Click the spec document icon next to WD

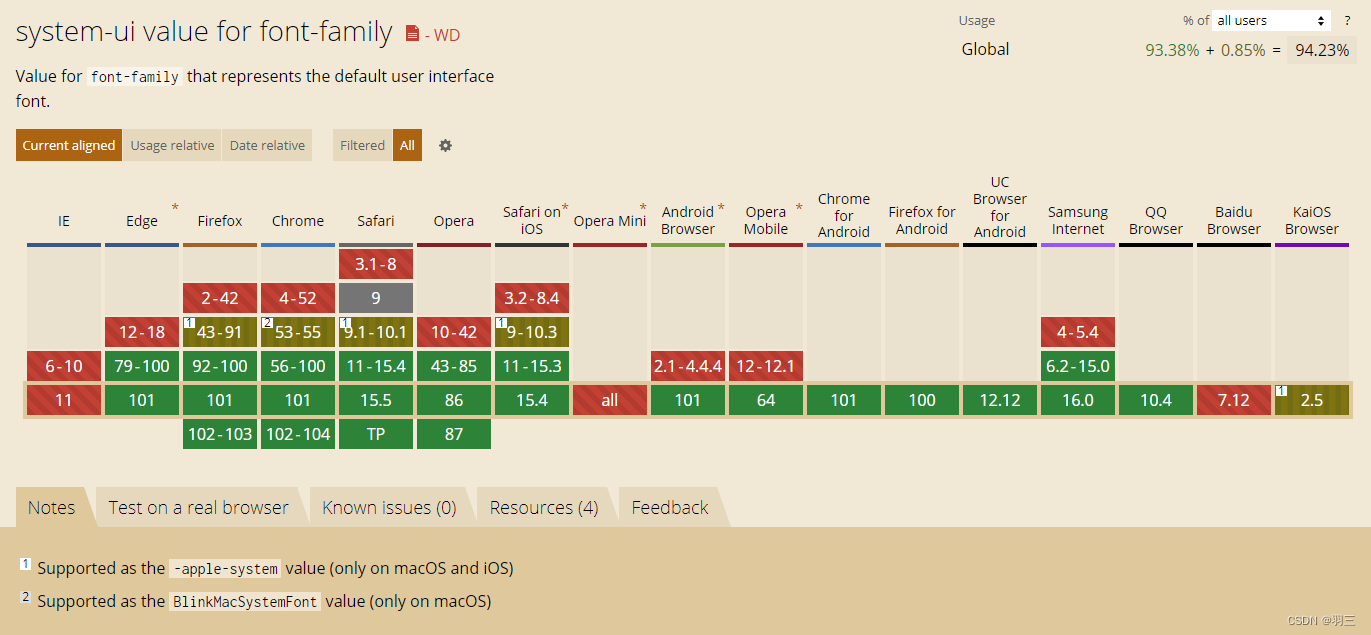click(x=412, y=32)
